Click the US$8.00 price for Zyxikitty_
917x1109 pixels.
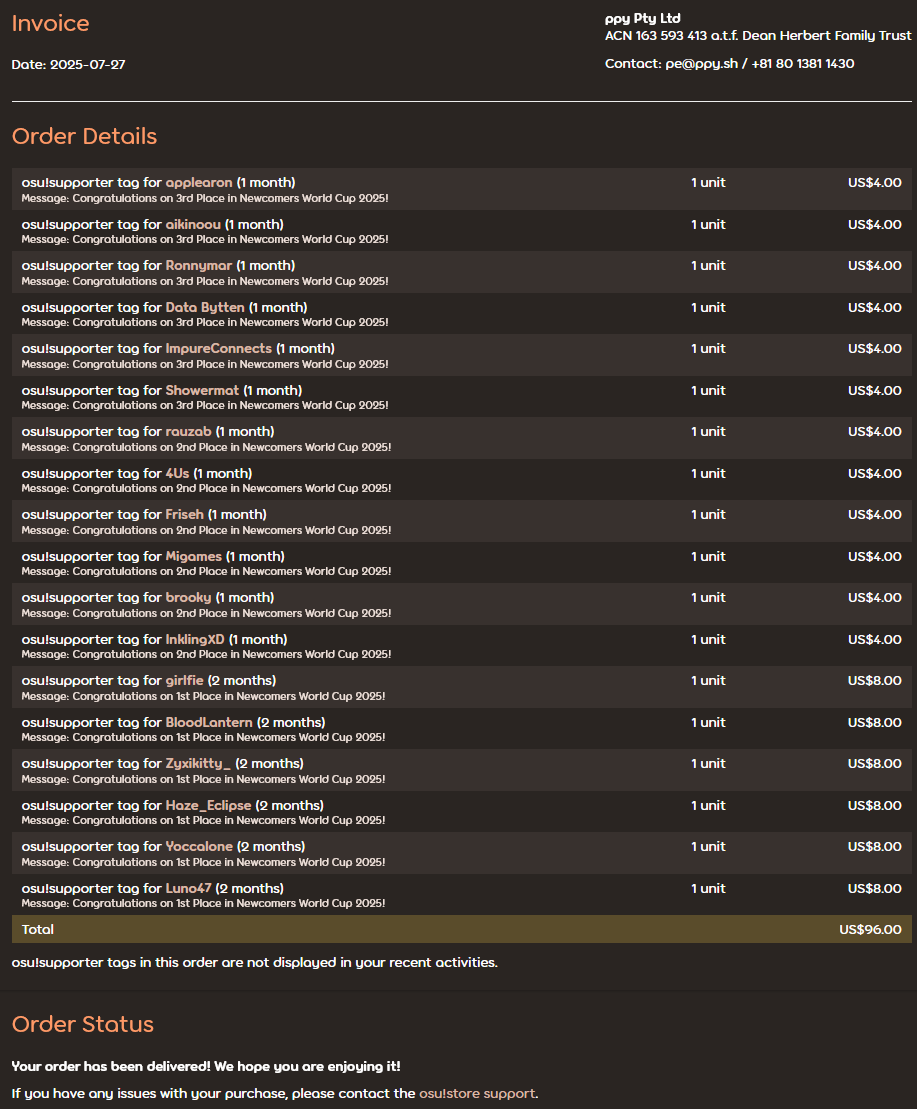(875, 763)
